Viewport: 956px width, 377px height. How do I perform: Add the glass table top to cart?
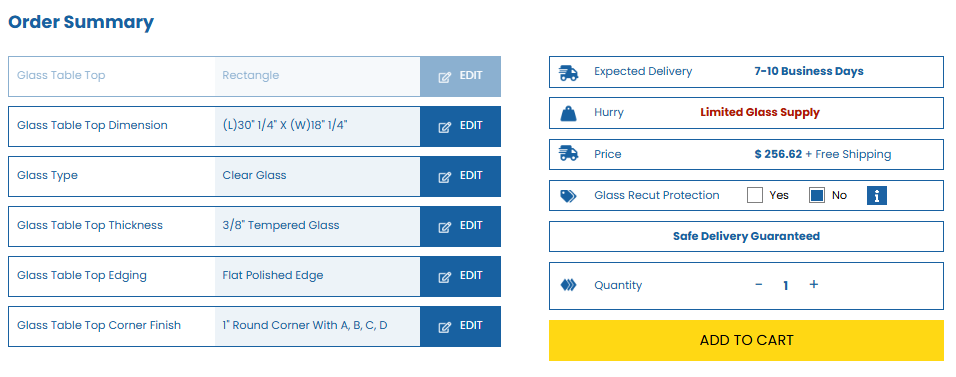[x=746, y=340]
